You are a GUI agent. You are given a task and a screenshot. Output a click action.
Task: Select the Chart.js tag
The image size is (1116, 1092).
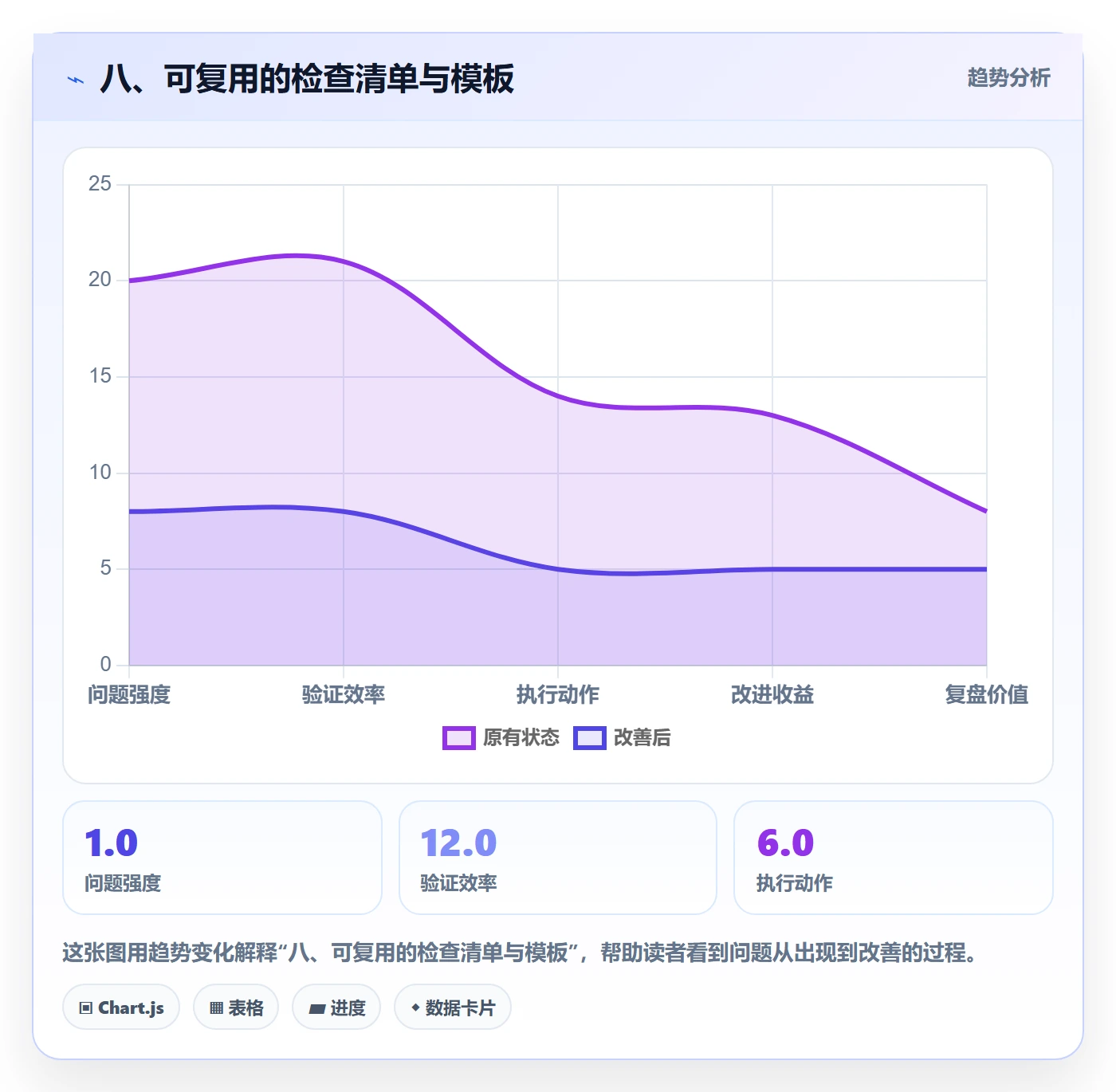(121, 1008)
